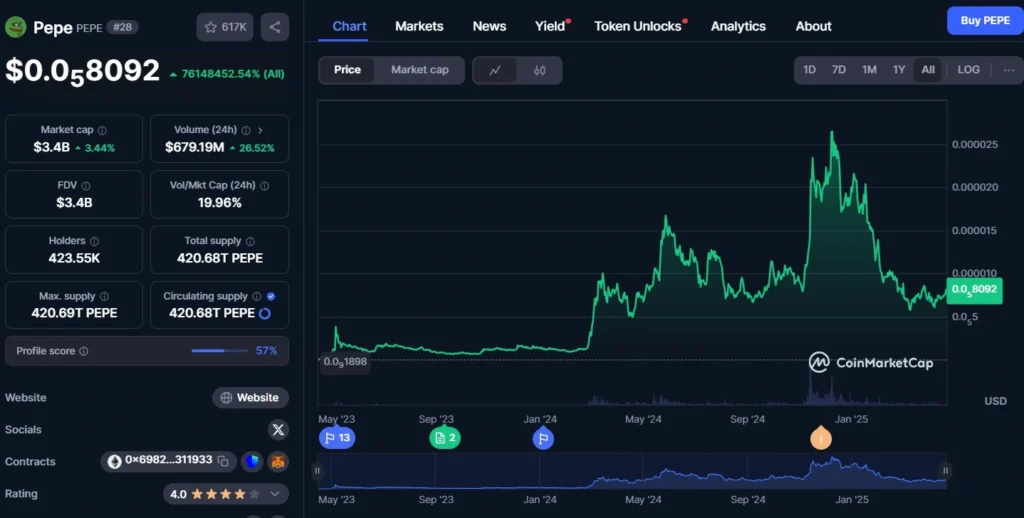Viewport: 1024px width, 518px height.
Task: Set chart range to All
Action: (x=928, y=70)
